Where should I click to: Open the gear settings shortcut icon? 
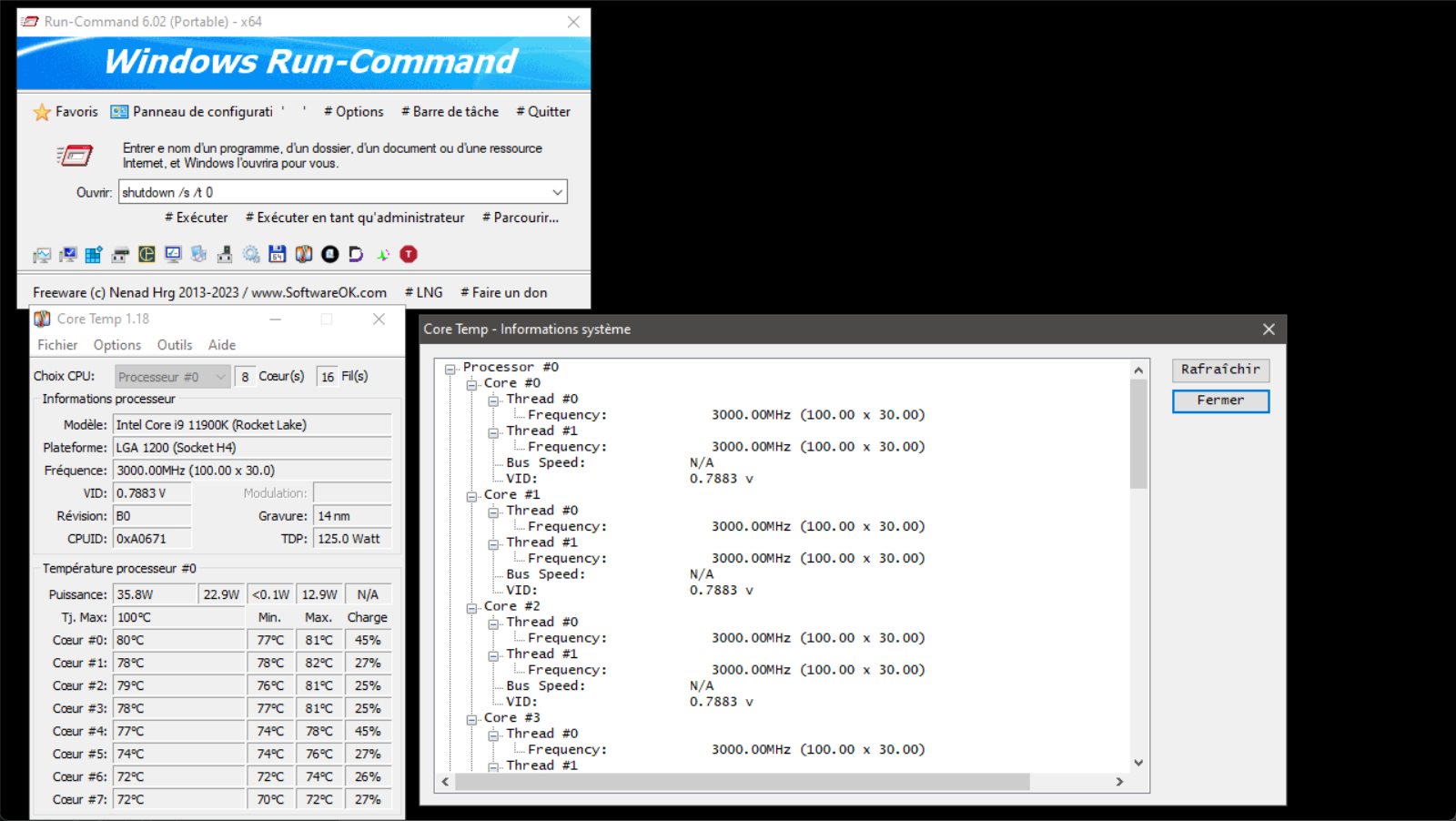(251, 255)
